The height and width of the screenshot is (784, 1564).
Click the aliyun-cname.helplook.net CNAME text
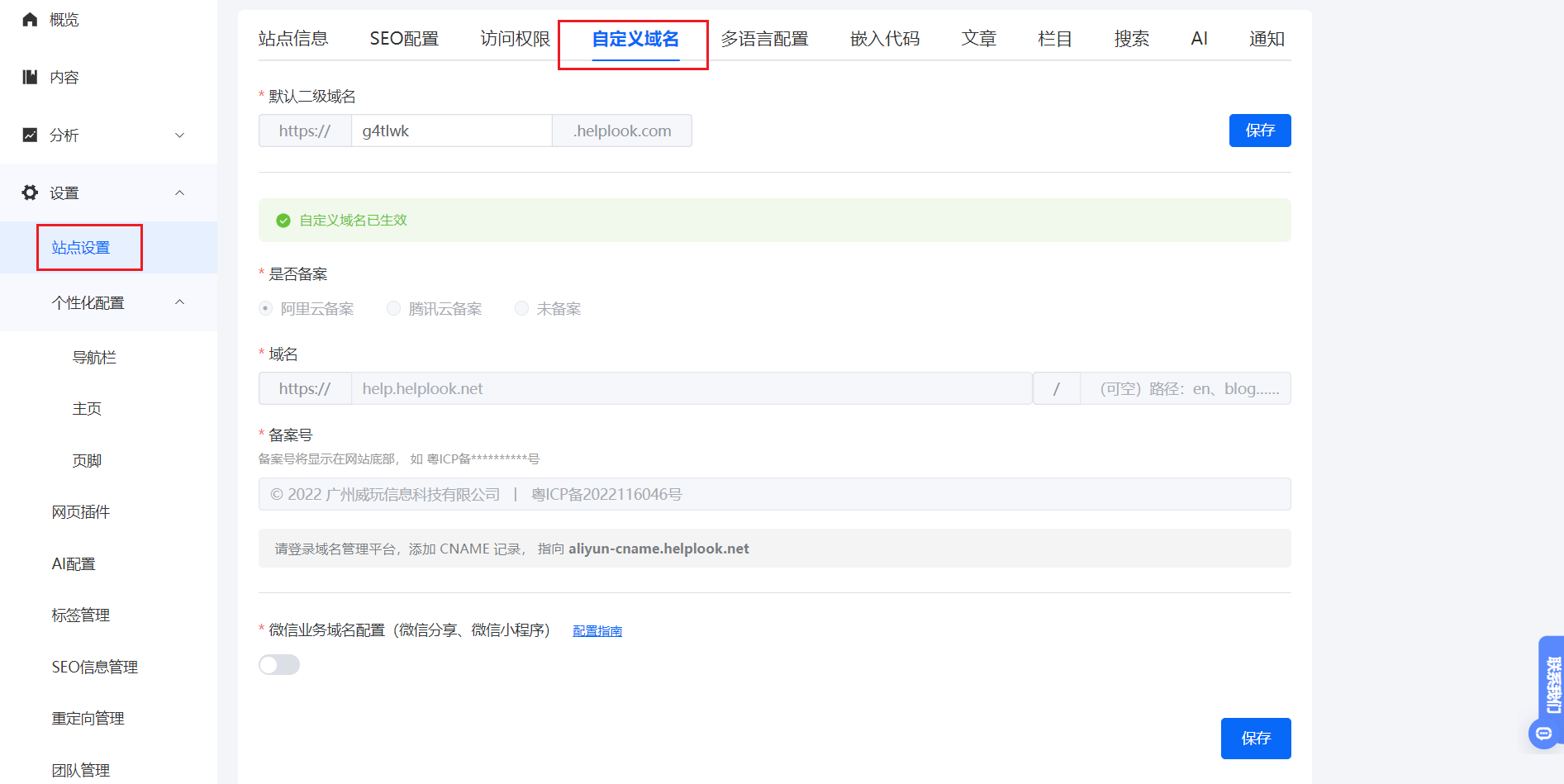pyautogui.click(x=658, y=549)
